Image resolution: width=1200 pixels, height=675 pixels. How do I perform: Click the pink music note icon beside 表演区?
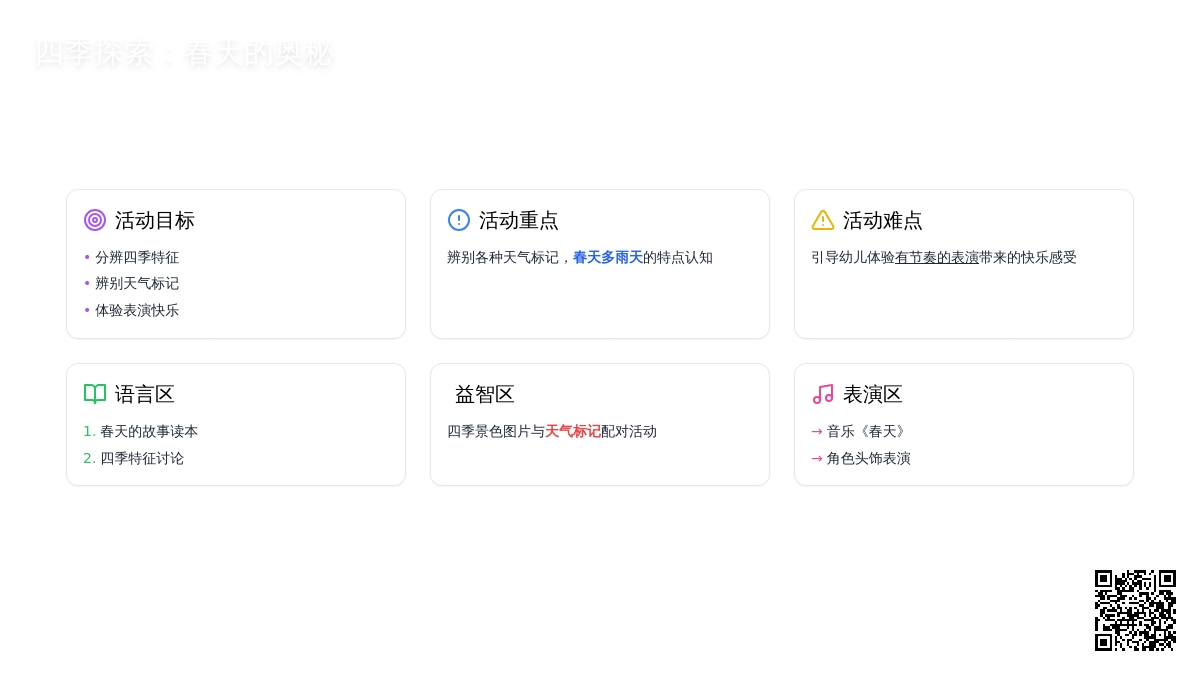(x=823, y=394)
